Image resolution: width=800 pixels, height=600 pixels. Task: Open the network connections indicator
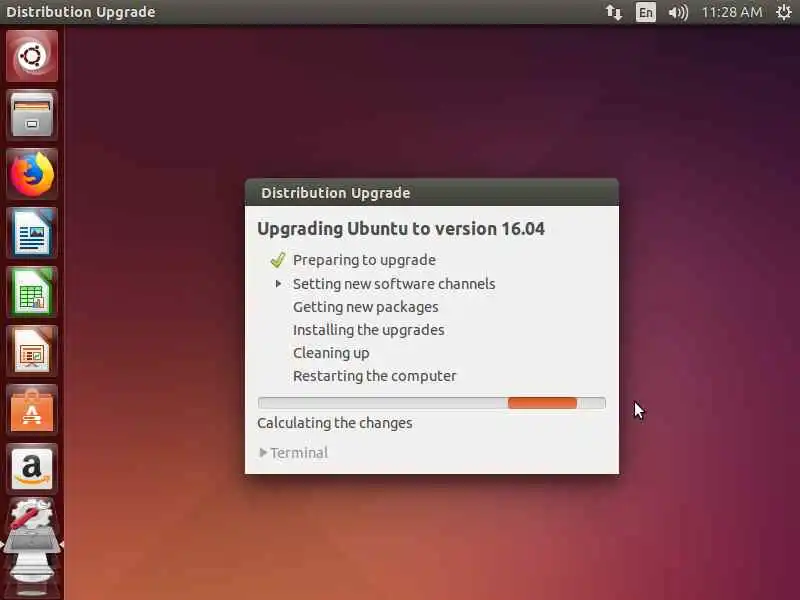pos(614,12)
